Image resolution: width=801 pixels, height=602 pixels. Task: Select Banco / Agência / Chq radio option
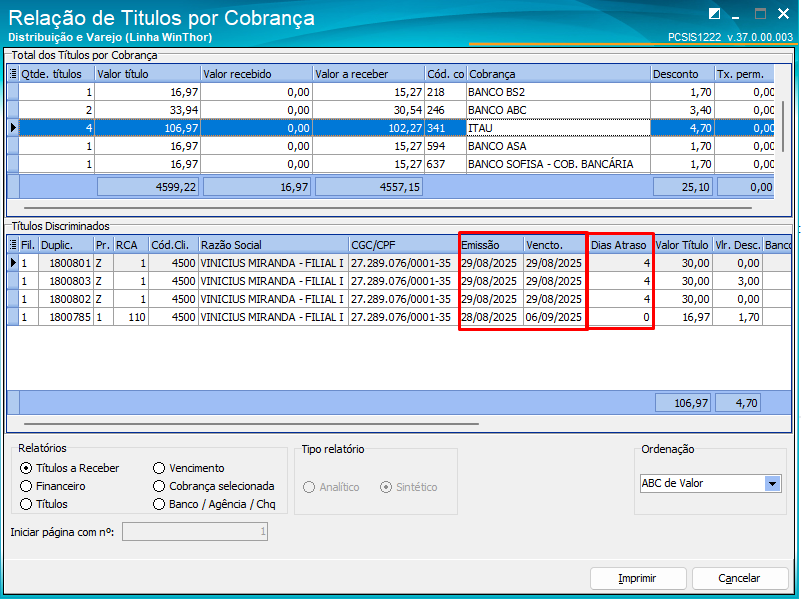[214, 504]
